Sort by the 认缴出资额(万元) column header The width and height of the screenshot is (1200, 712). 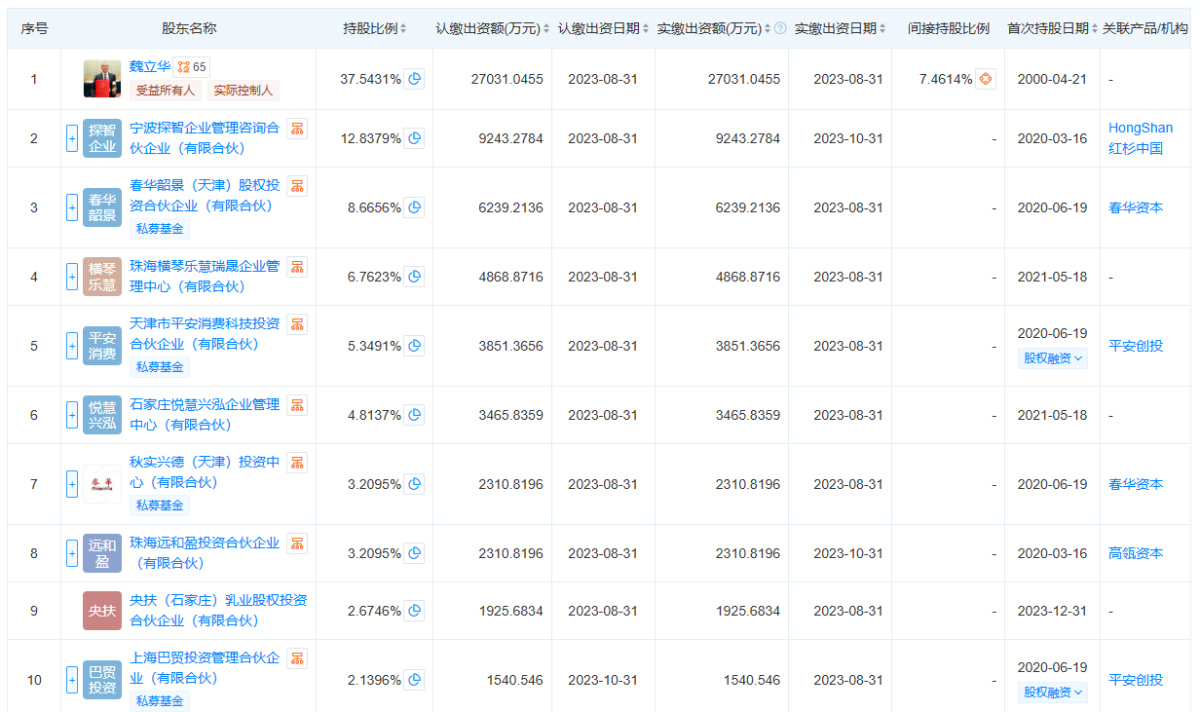click(492, 29)
